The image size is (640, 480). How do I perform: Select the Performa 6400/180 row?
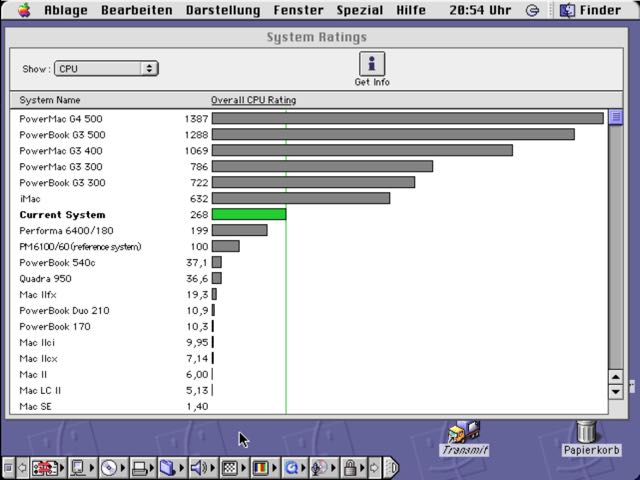(x=309, y=231)
